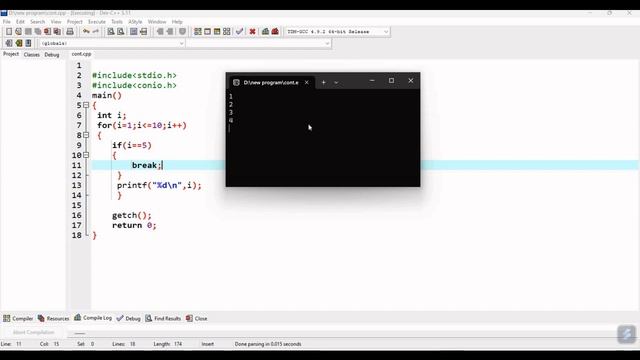Open the View menu
This screenshot has width=640, height=360.
[x=56, y=22]
